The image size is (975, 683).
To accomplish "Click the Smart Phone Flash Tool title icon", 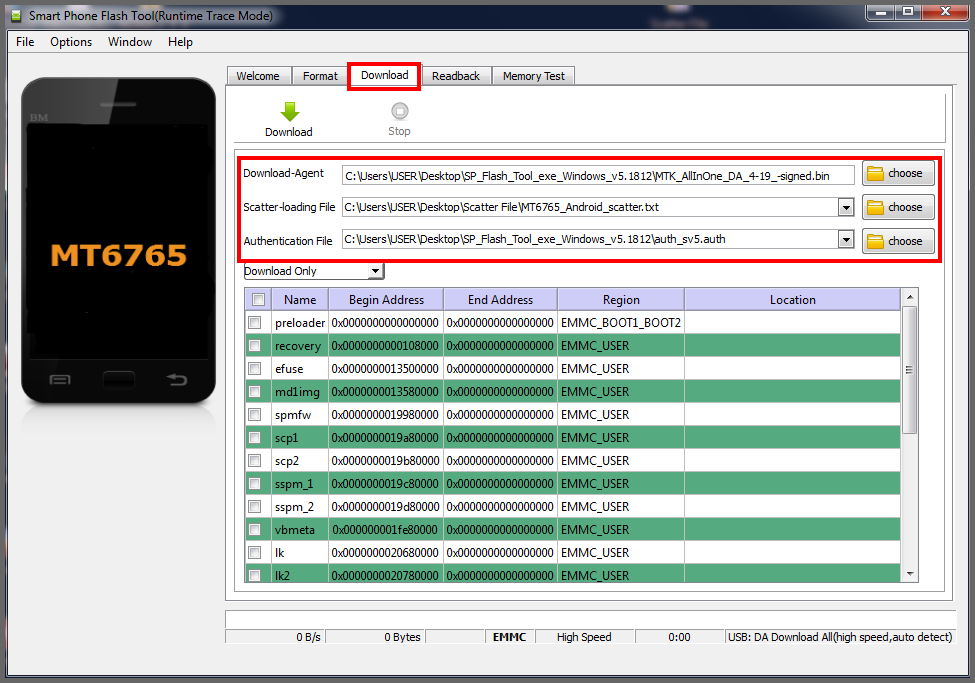I will 15,16.
